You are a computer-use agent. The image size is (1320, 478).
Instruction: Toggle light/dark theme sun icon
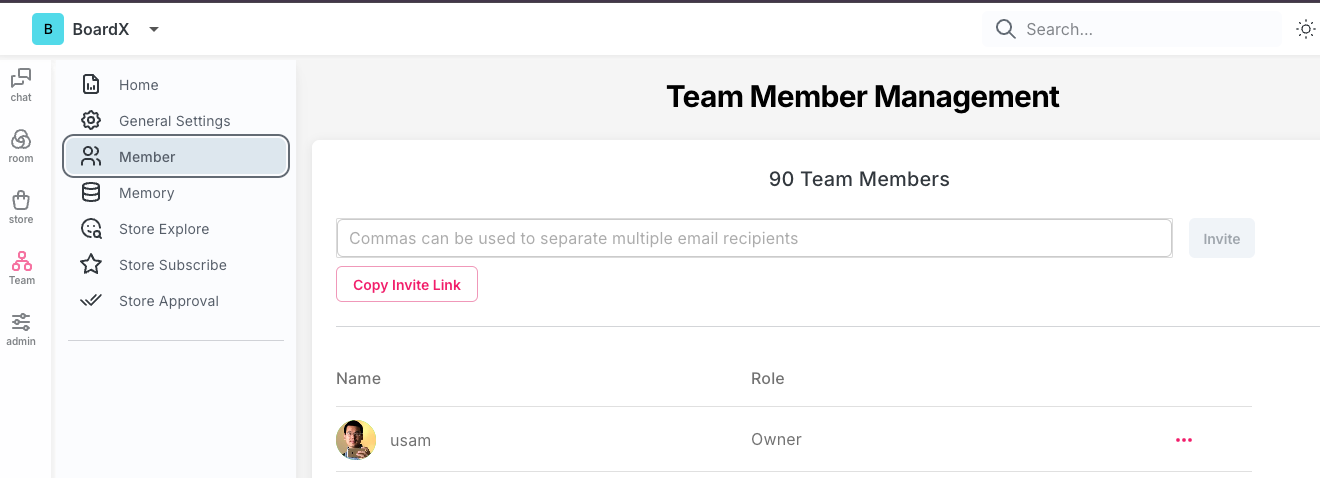1305,29
